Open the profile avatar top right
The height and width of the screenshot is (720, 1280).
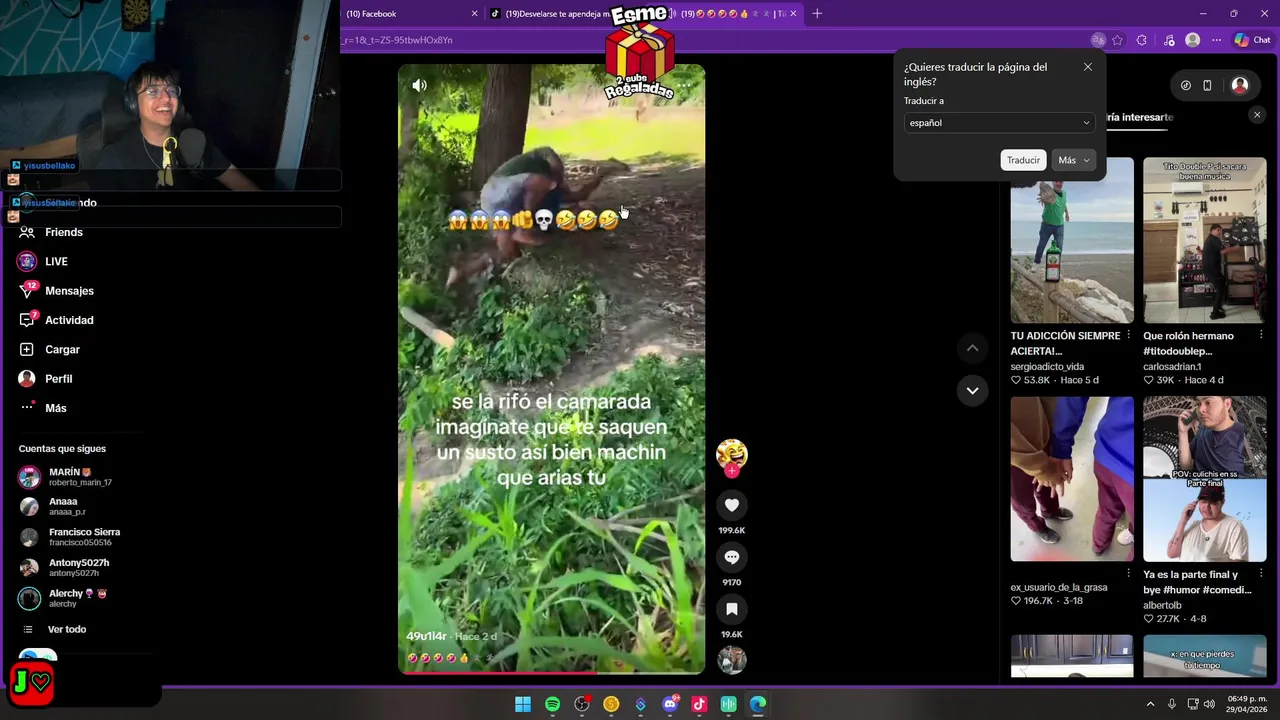click(1240, 86)
